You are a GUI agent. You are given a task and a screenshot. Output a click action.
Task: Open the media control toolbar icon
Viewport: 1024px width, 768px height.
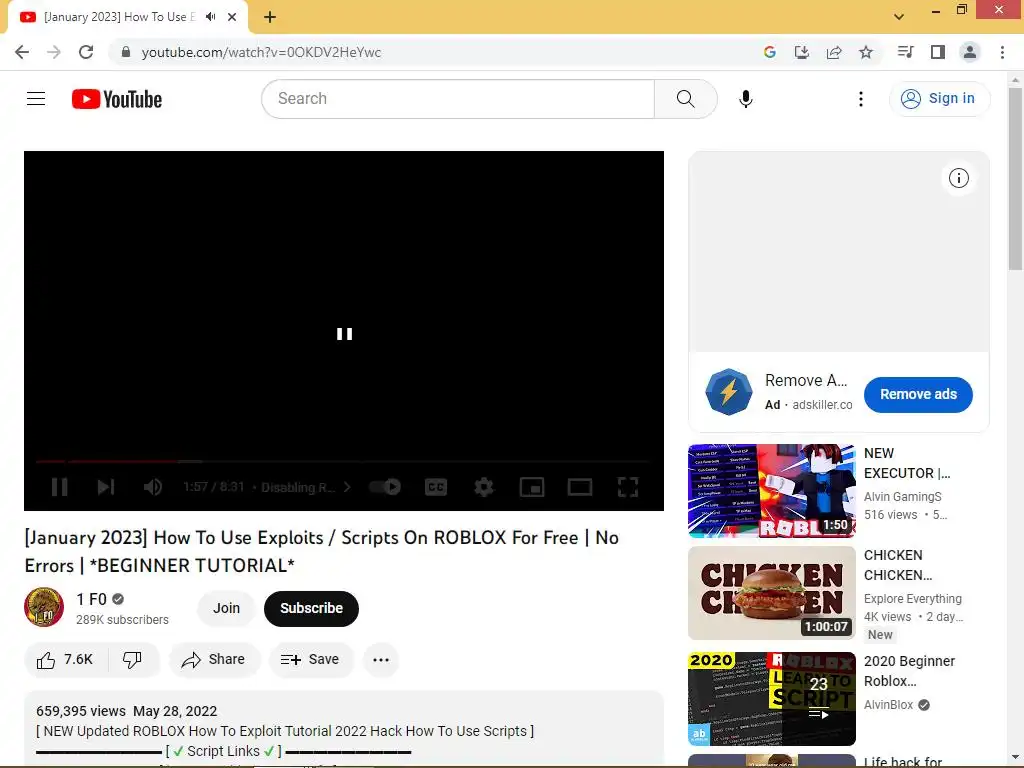click(905, 52)
